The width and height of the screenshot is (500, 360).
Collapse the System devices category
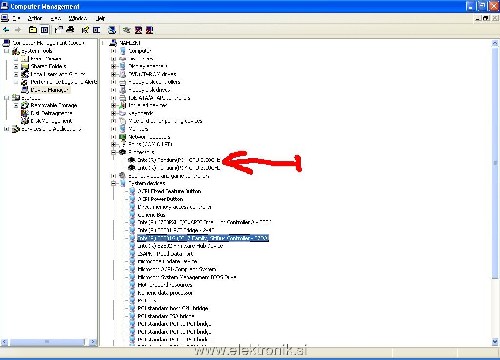pos(114,183)
